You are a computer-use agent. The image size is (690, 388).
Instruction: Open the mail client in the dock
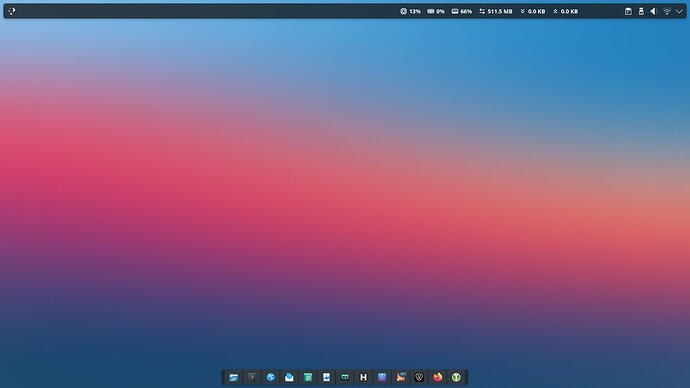289,377
